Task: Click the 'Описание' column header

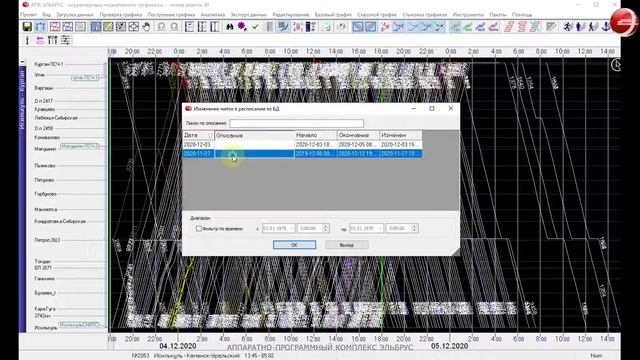Action: point(255,135)
